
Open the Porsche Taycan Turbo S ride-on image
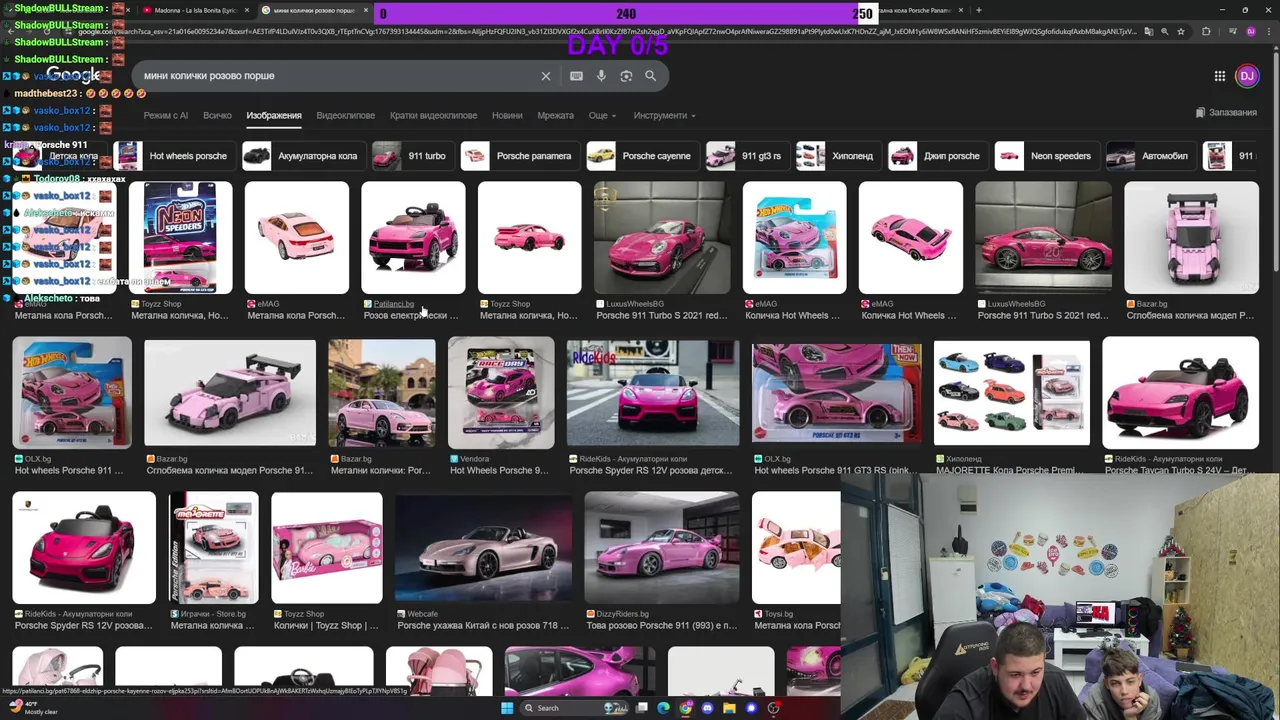[x=1180, y=393]
